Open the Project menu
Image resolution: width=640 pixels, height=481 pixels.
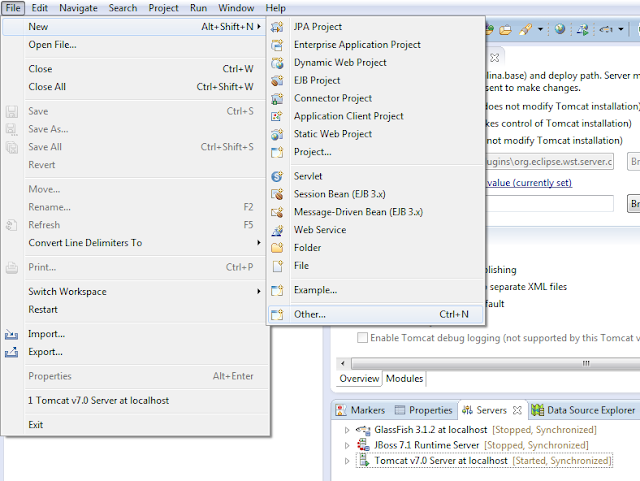coord(163,8)
